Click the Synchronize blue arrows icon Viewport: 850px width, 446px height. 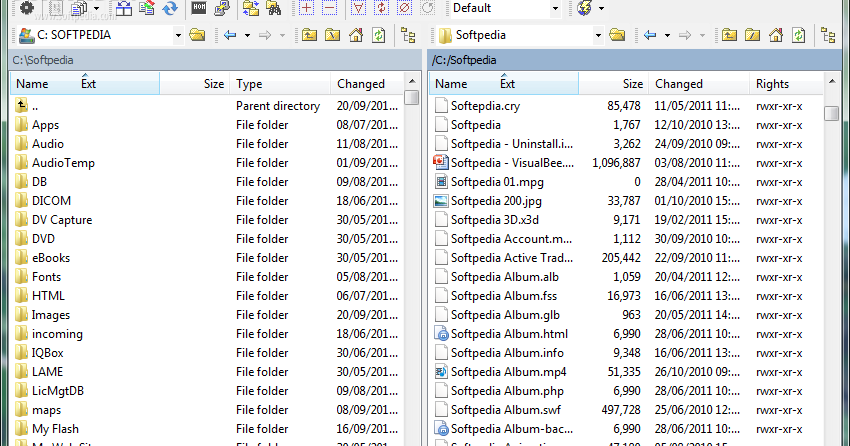(x=170, y=8)
